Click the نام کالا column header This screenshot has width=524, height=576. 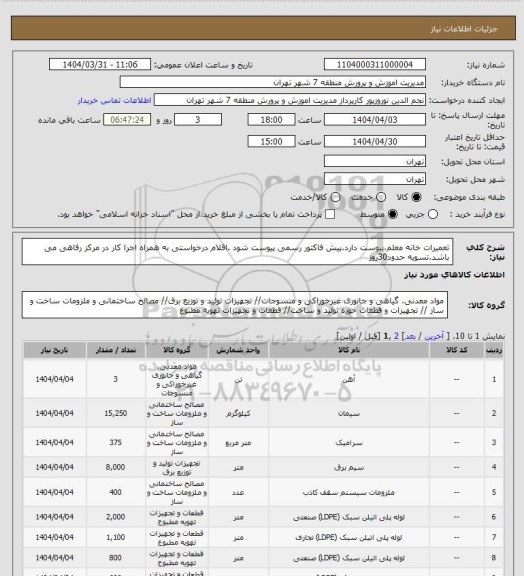tap(349, 350)
